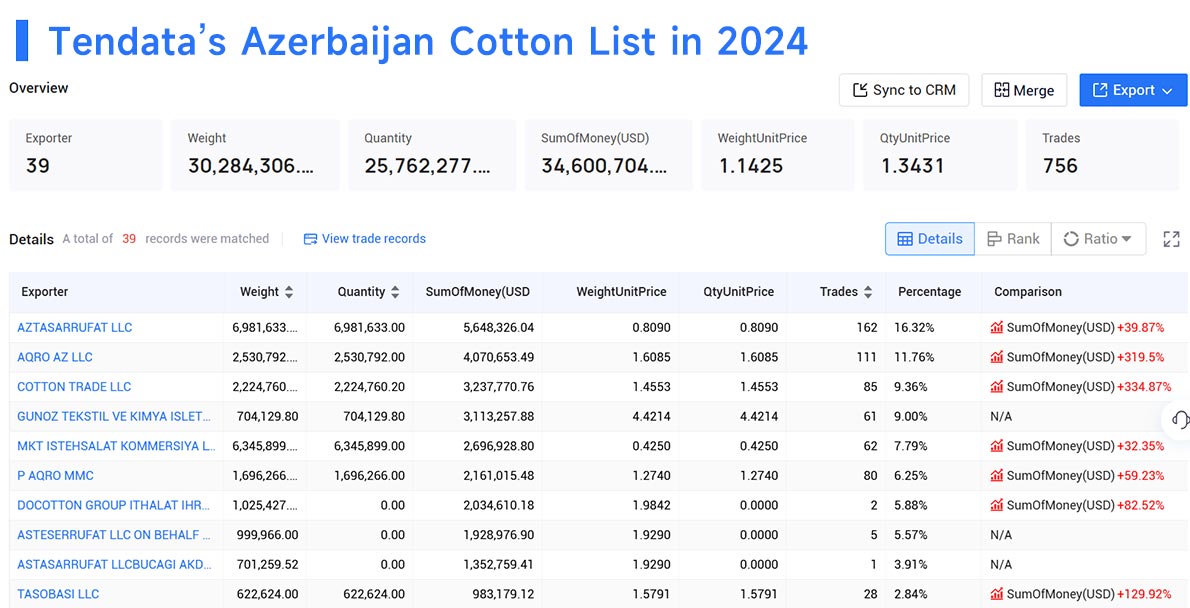Switch to the Rank tab
The image size is (1190, 608).
click(1013, 239)
